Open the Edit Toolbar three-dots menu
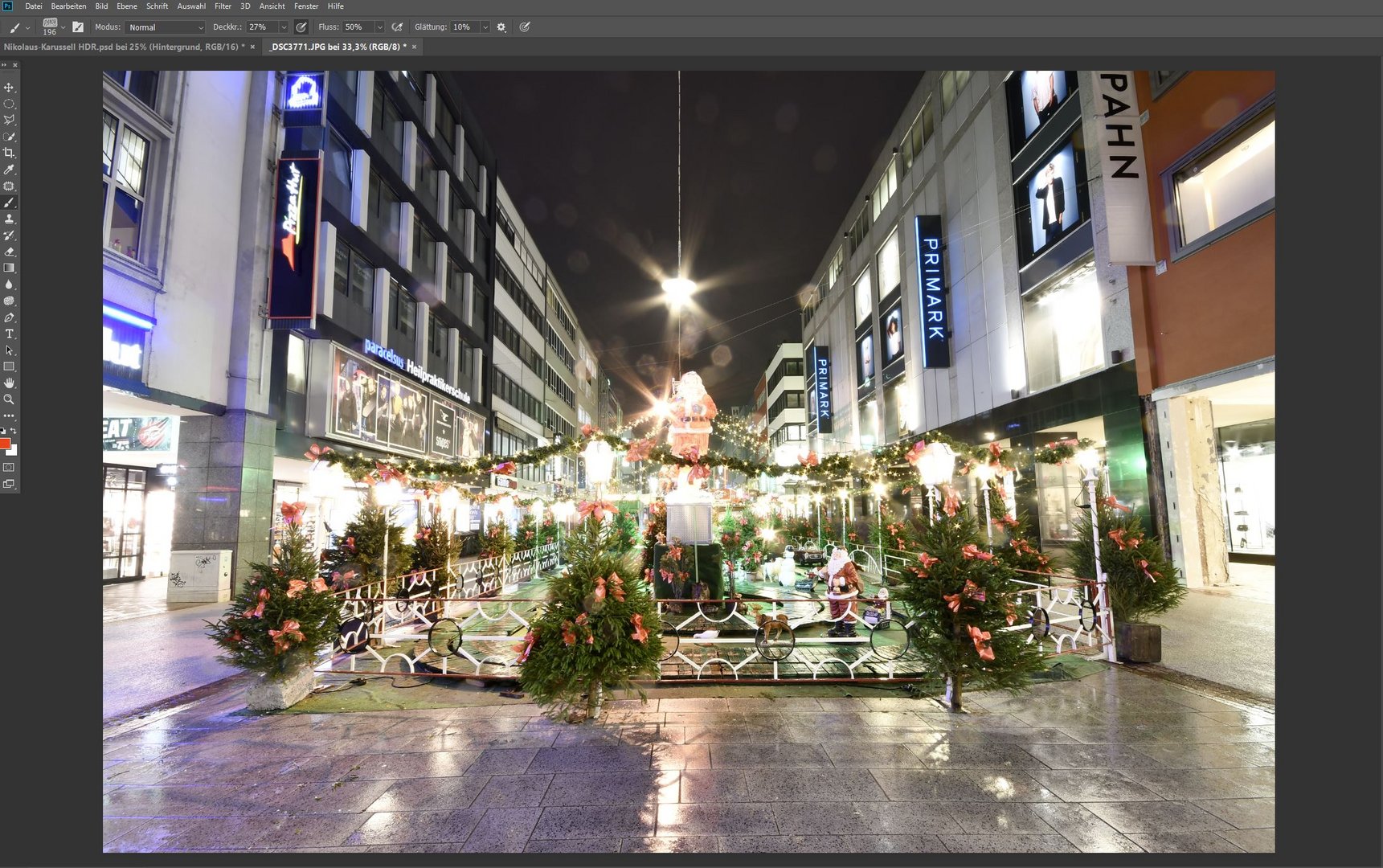 (9, 416)
